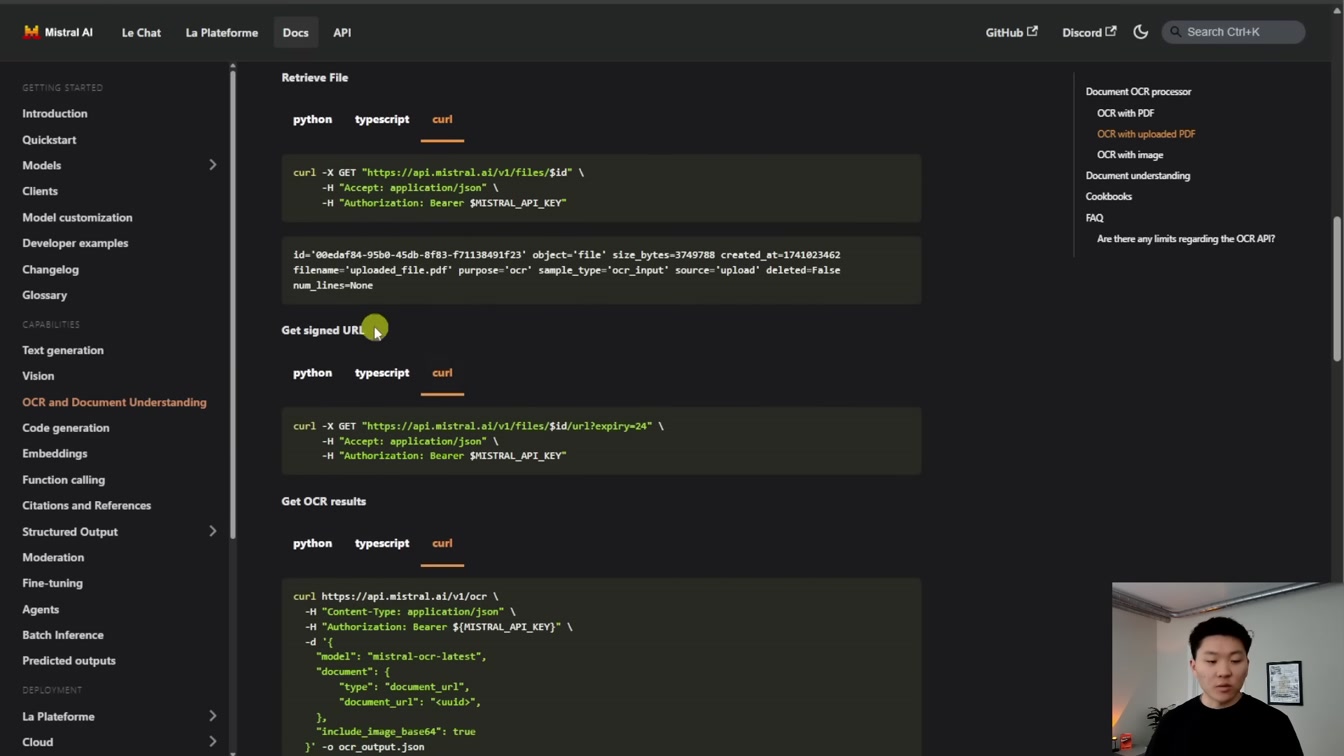Open Function calling page
Image resolution: width=1344 pixels, height=756 pixels.
[63, 480]
